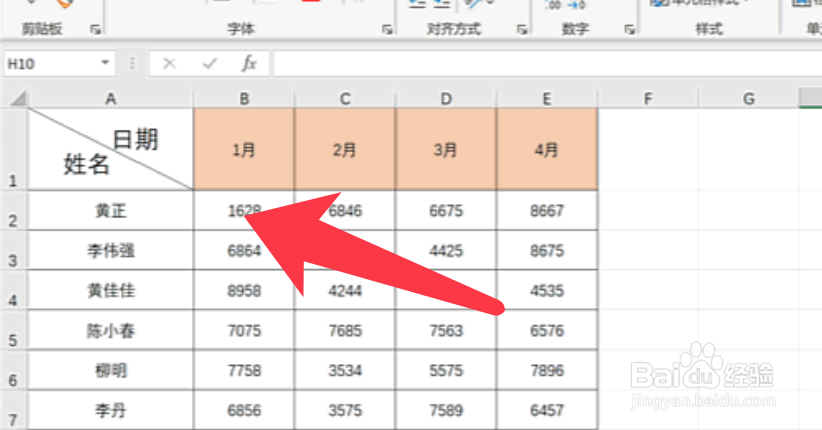Select column A header
Image resolution: width=822 pixels, height=430 pixels.
[x=111, y=98]
